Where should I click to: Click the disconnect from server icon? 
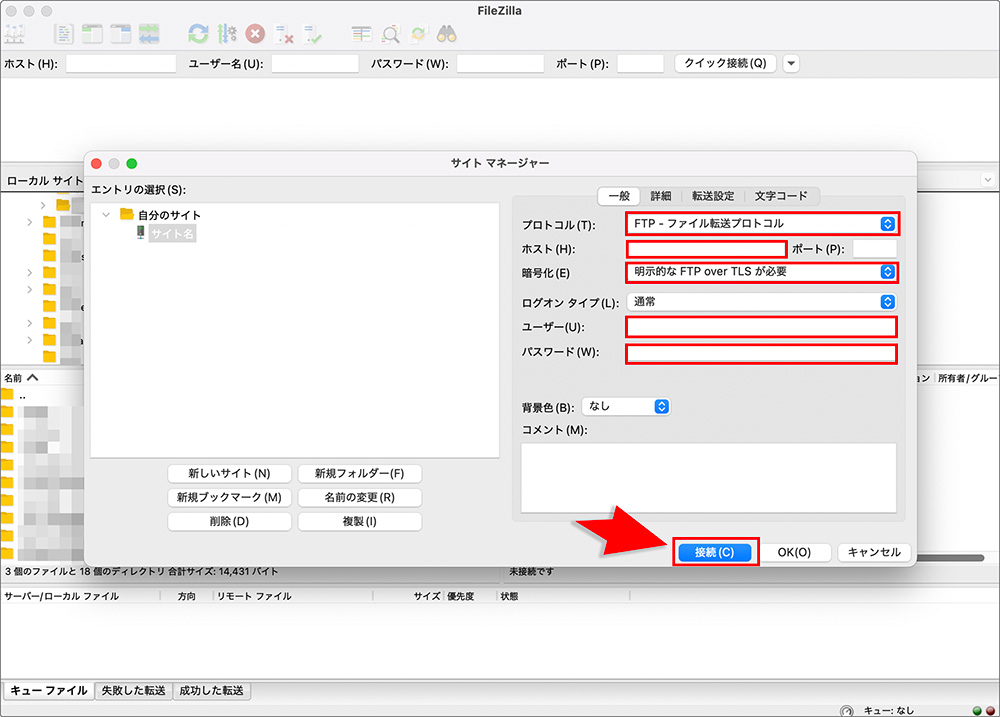click(284, 34)
